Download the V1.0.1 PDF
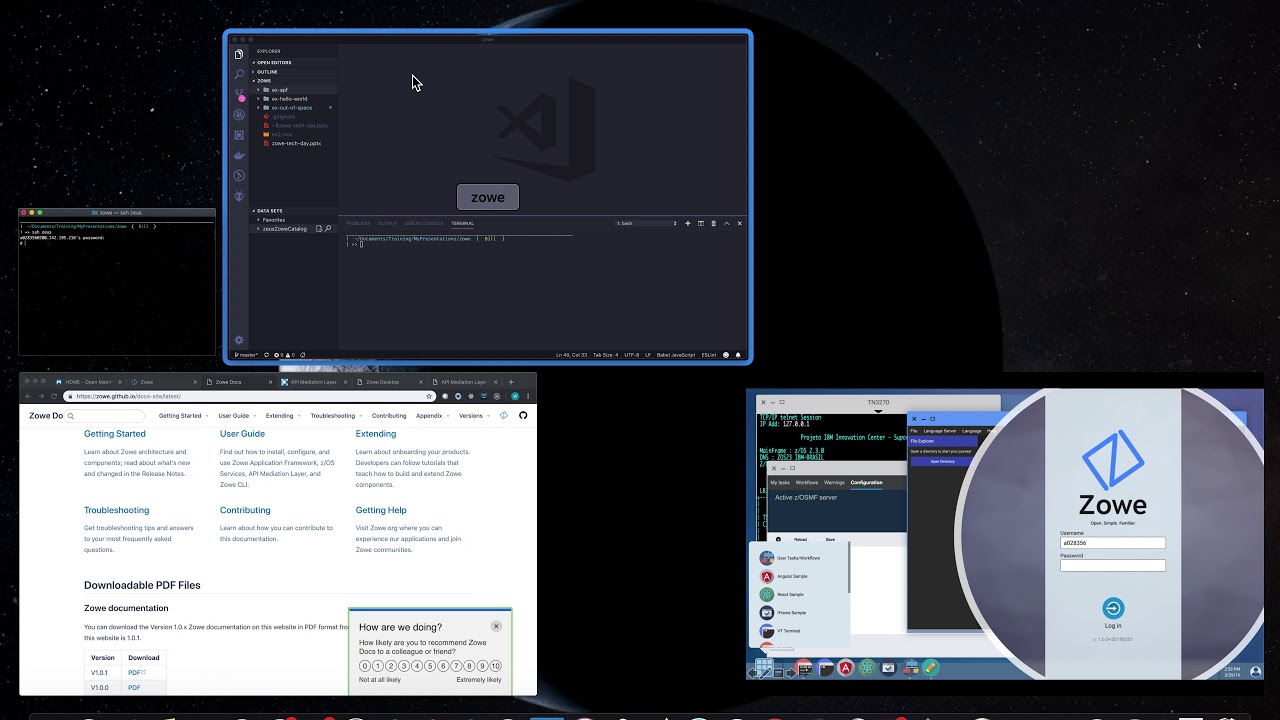1280x720 pixels. [x=135, y=673]
